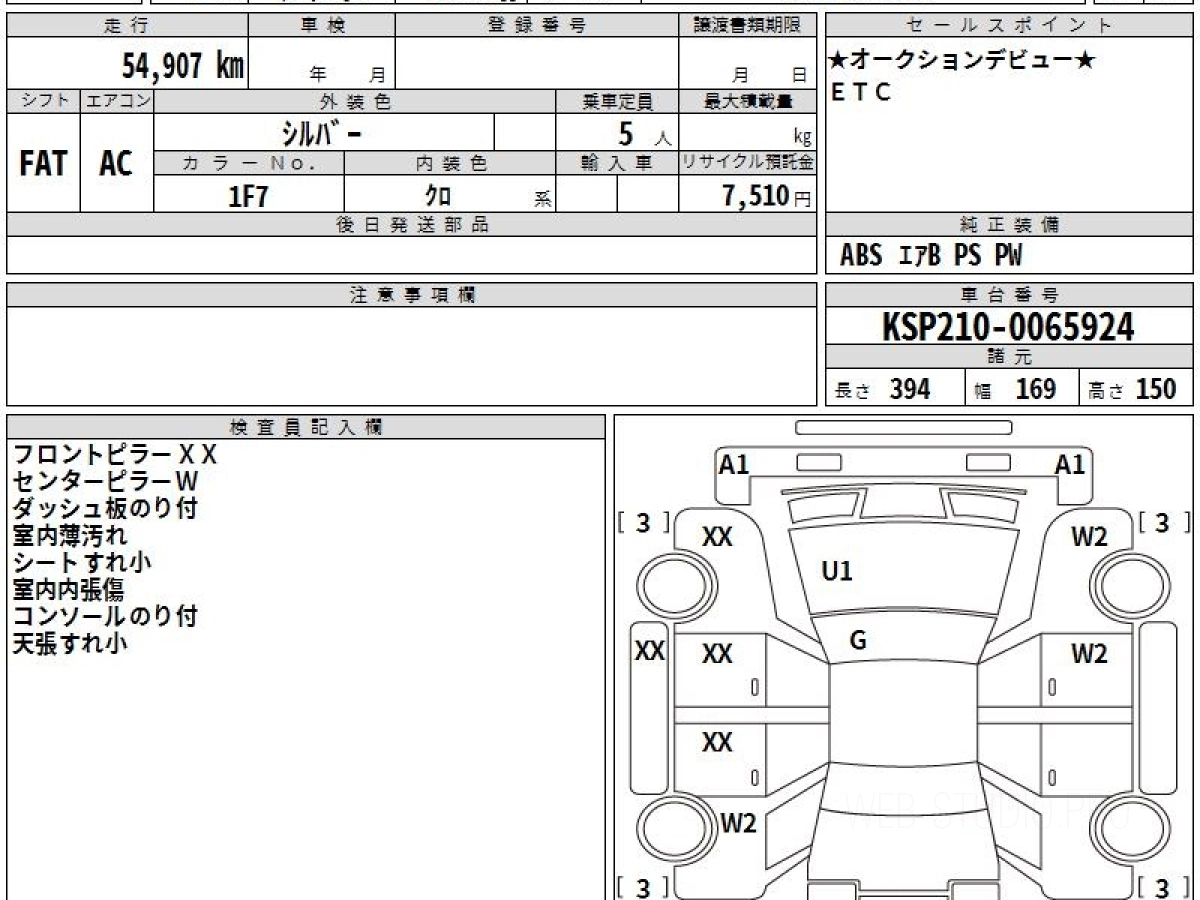Select the ETC sales point entry
Screen dimensions: 1200x900
[861, 92]
